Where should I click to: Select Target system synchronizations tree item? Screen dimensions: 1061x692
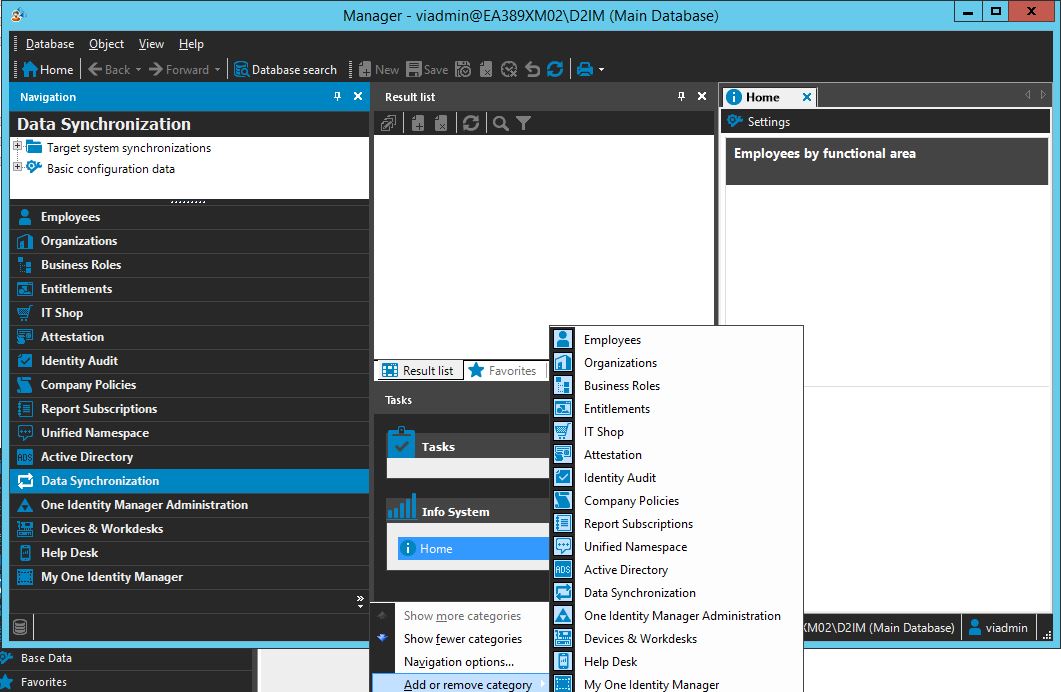[129, 147]
